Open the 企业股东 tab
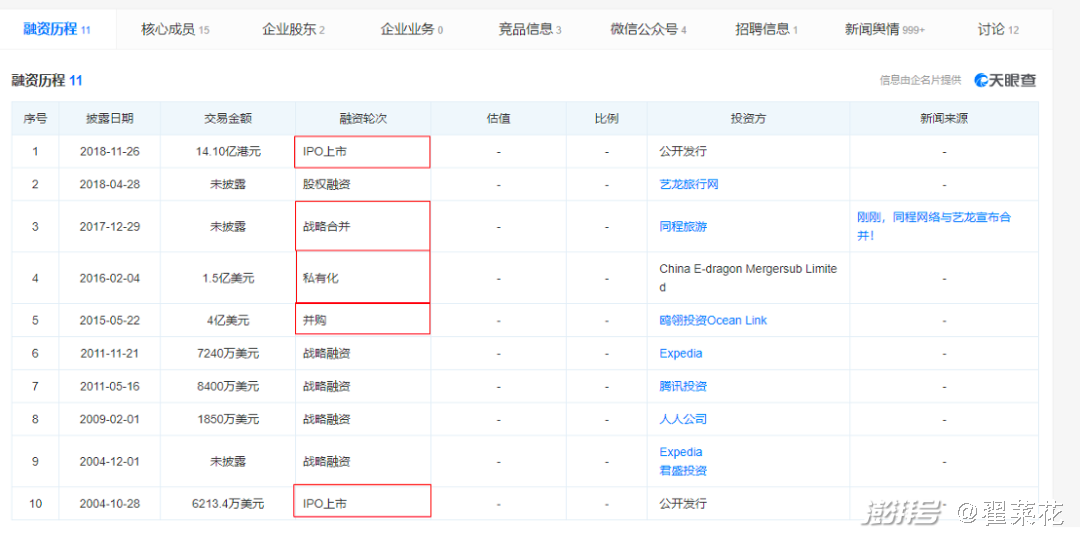This screenshot has height=533, width=1080. pyautogui.click(x=293, y=29)
